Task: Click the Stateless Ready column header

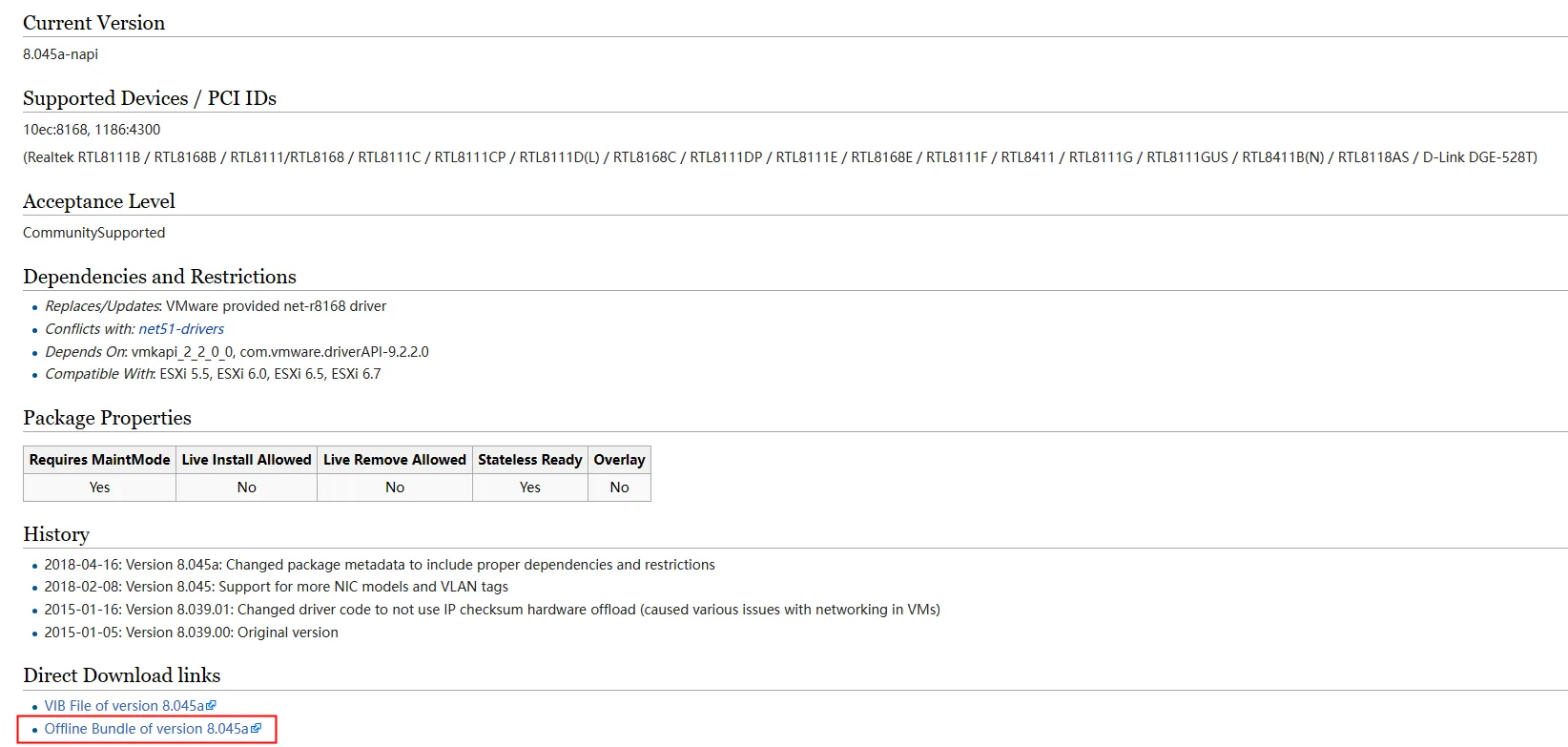Action: pyautogui.click(x=529, y=460)
